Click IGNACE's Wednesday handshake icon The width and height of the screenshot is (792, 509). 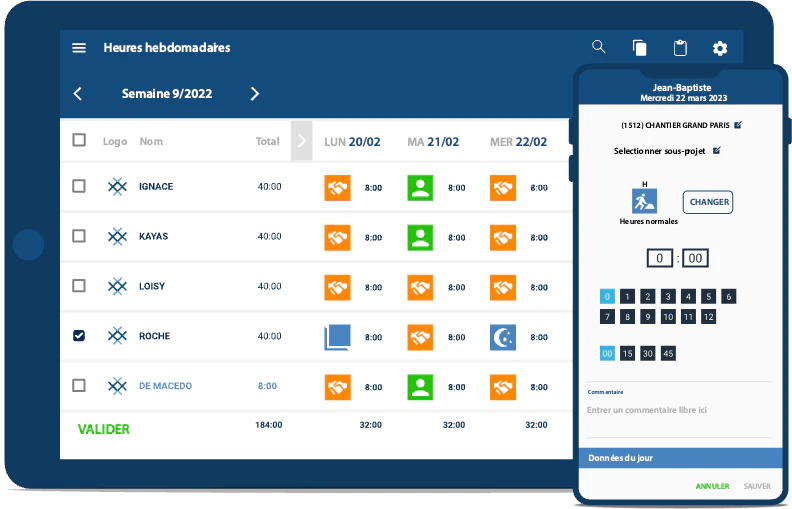(x=503, y=188)
